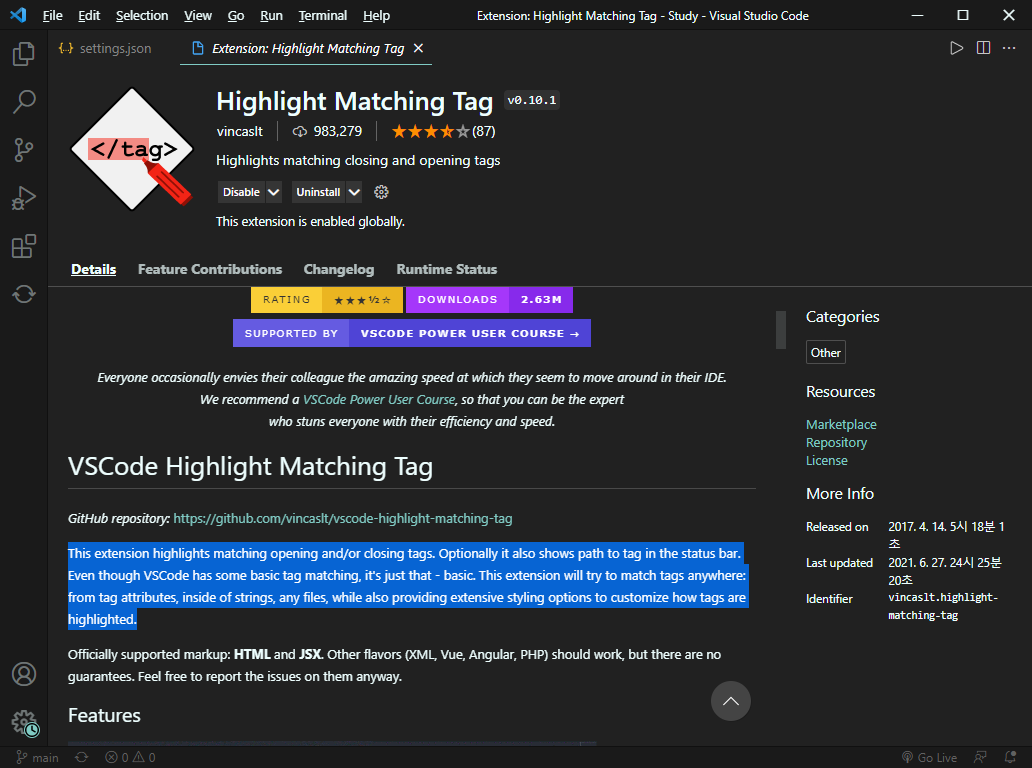Expand the Disable dropdown arrow
Screen dimensions: 1032x768
tap(274, 192)
